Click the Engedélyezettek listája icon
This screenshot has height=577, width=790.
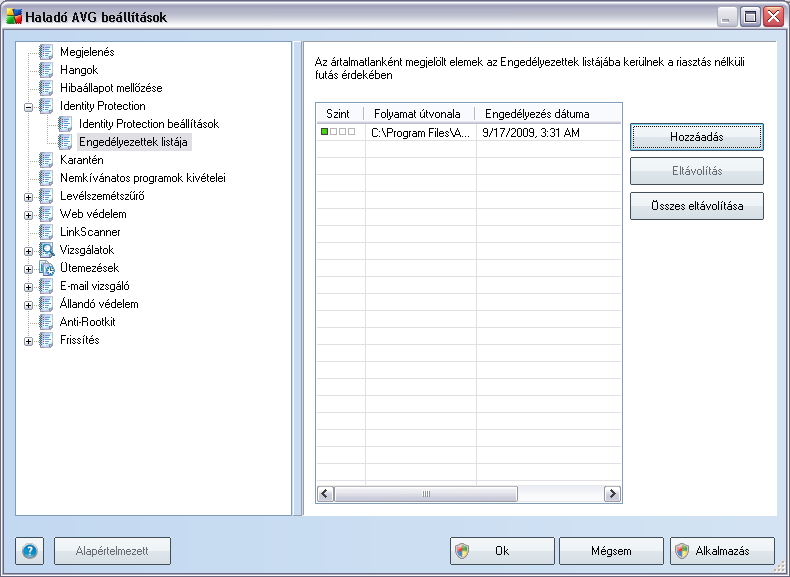[x=65, y=142]
